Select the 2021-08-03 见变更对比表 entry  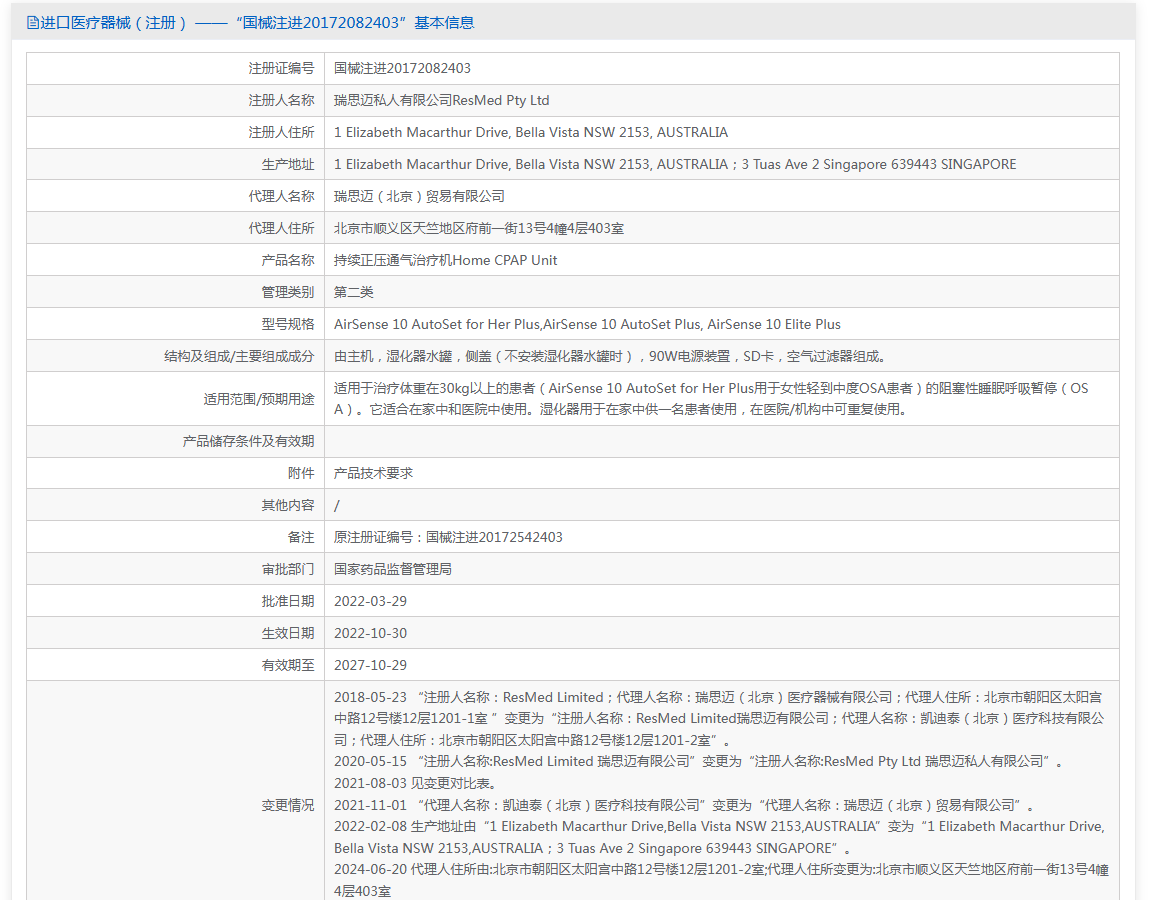pyautogui.click(x=415, y=783)
